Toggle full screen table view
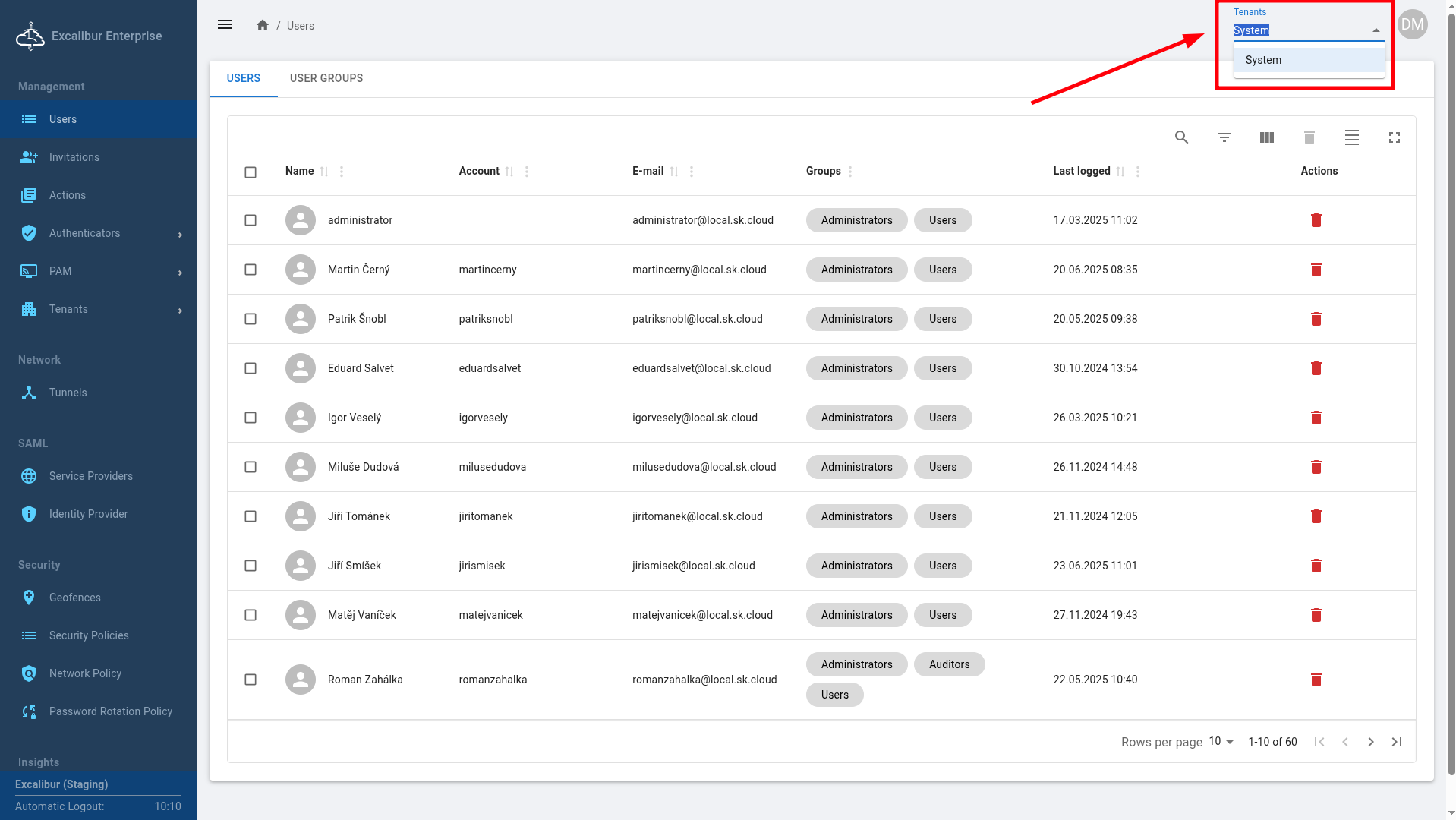Image resolution: width=1456 pixels, height=820 pixels. point(1394,137)
